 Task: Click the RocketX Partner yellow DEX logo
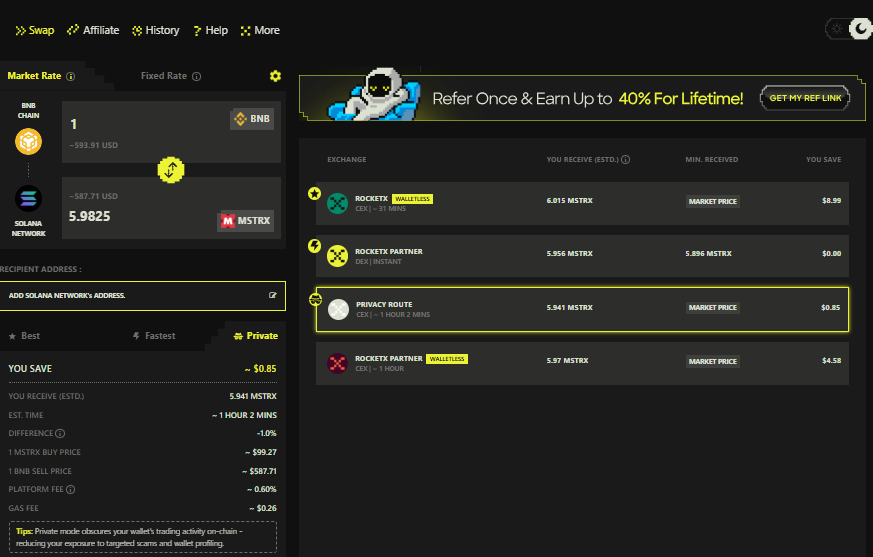point(337,256)
